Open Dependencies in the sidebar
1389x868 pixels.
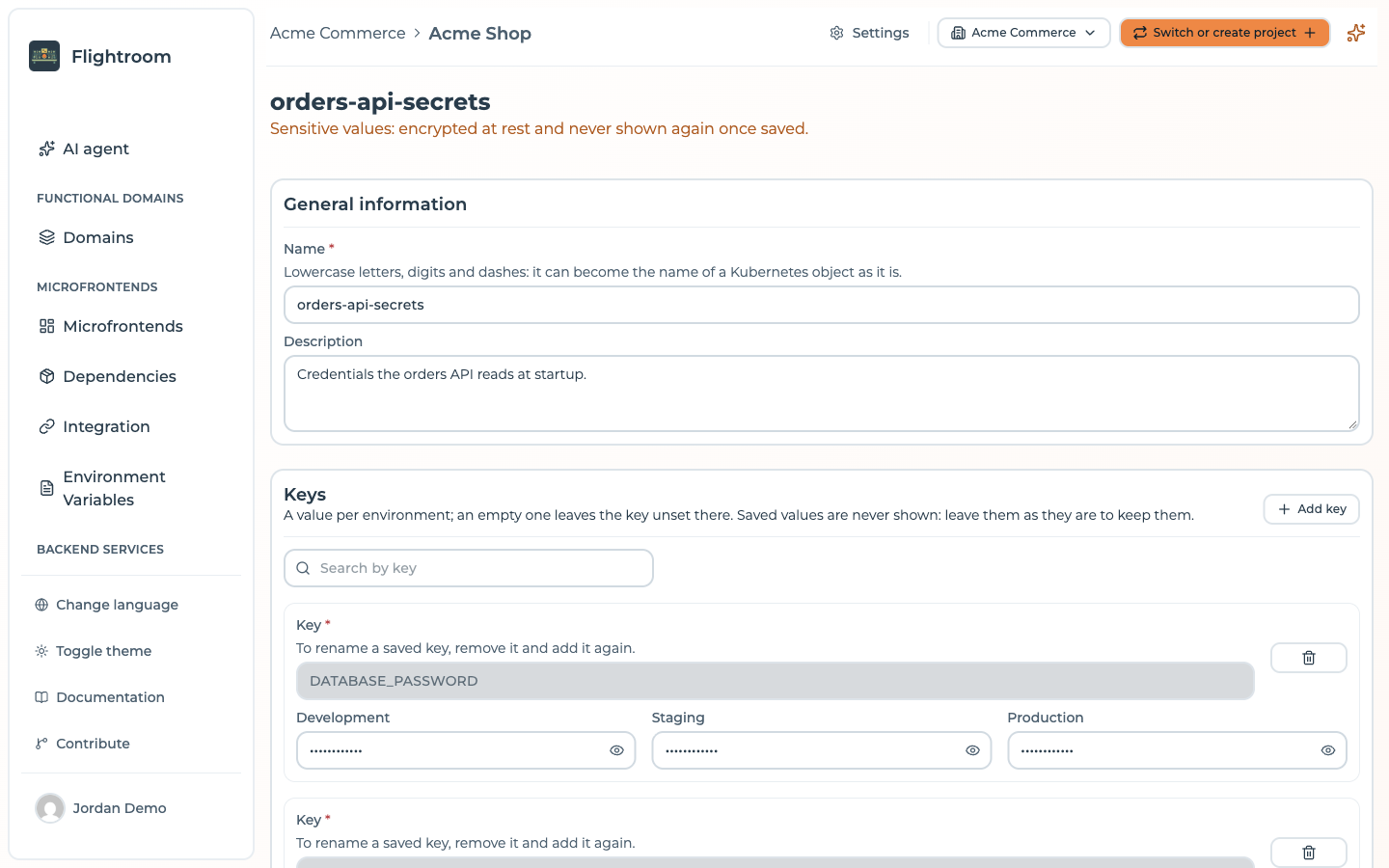coord(107,376)
